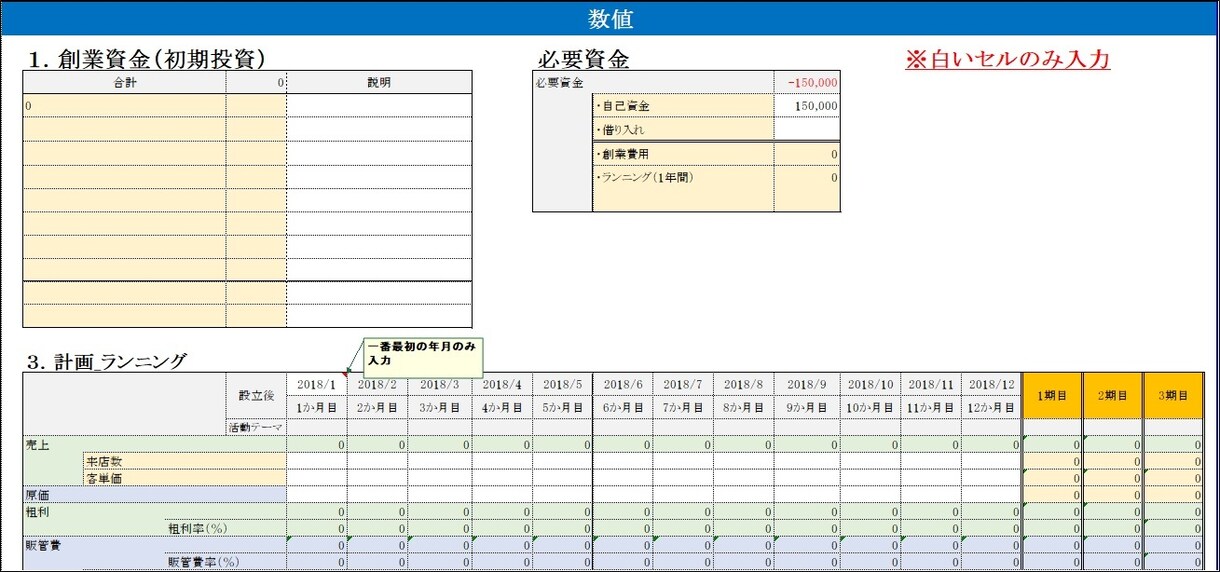1220x572 pixels.
Task: Select the 2018/4 column header
Action: (x=502, y=384)
